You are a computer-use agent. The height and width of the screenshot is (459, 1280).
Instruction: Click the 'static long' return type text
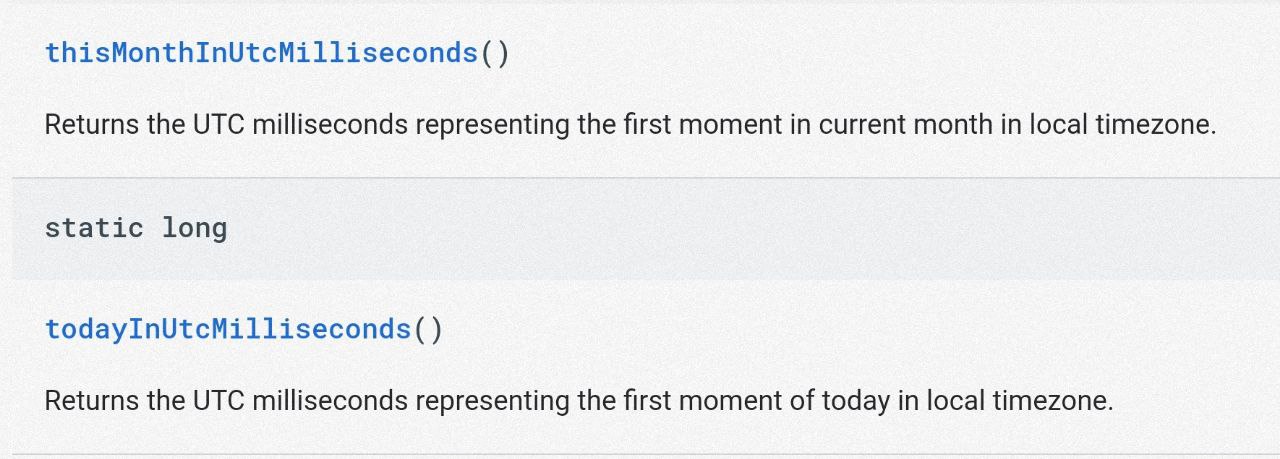click(x=136, y=228)
